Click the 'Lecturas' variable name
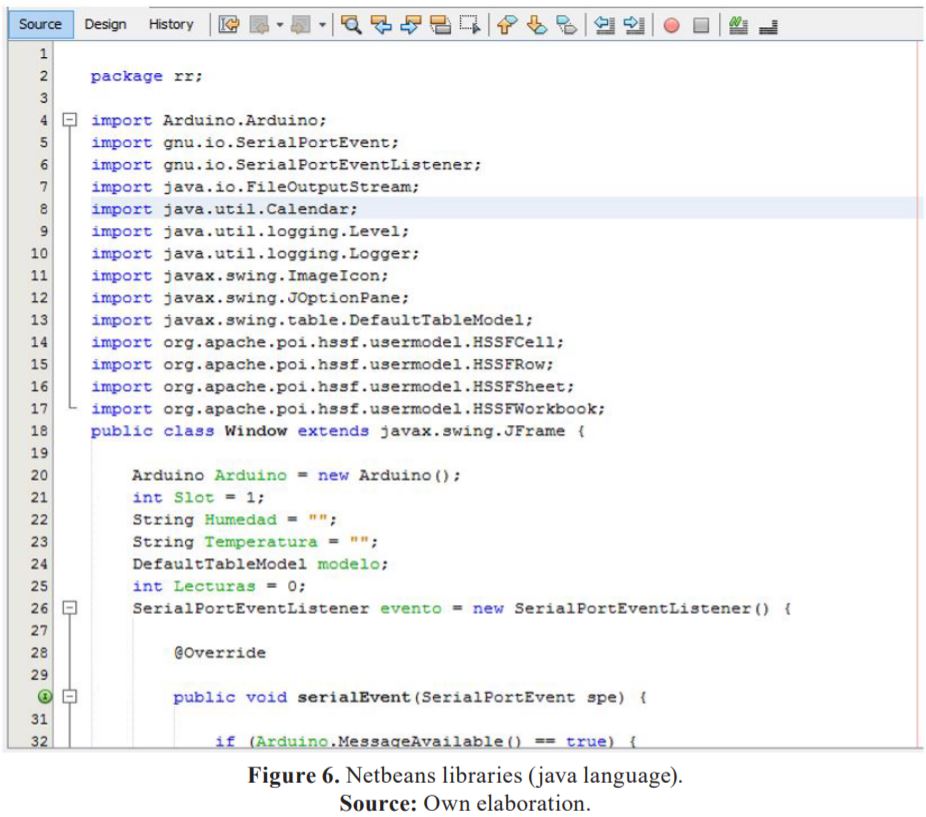Viewport: 926px width, 817px height. coord(214,587)
